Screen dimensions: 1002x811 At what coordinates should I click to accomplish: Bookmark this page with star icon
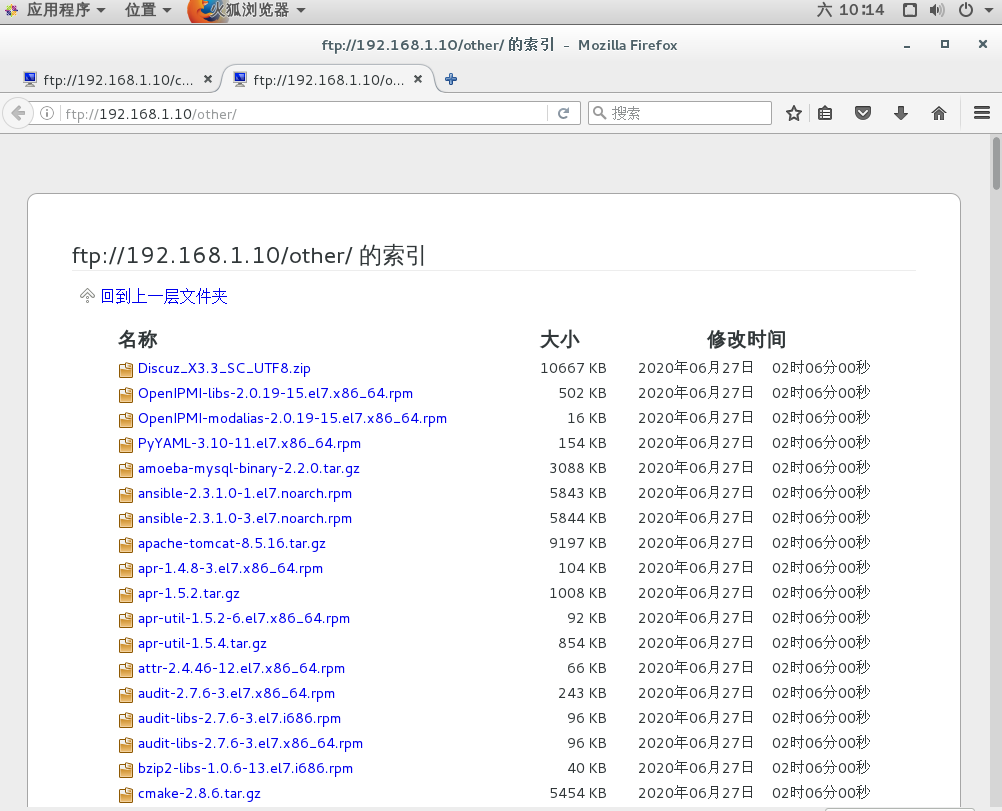click(794, 114)
